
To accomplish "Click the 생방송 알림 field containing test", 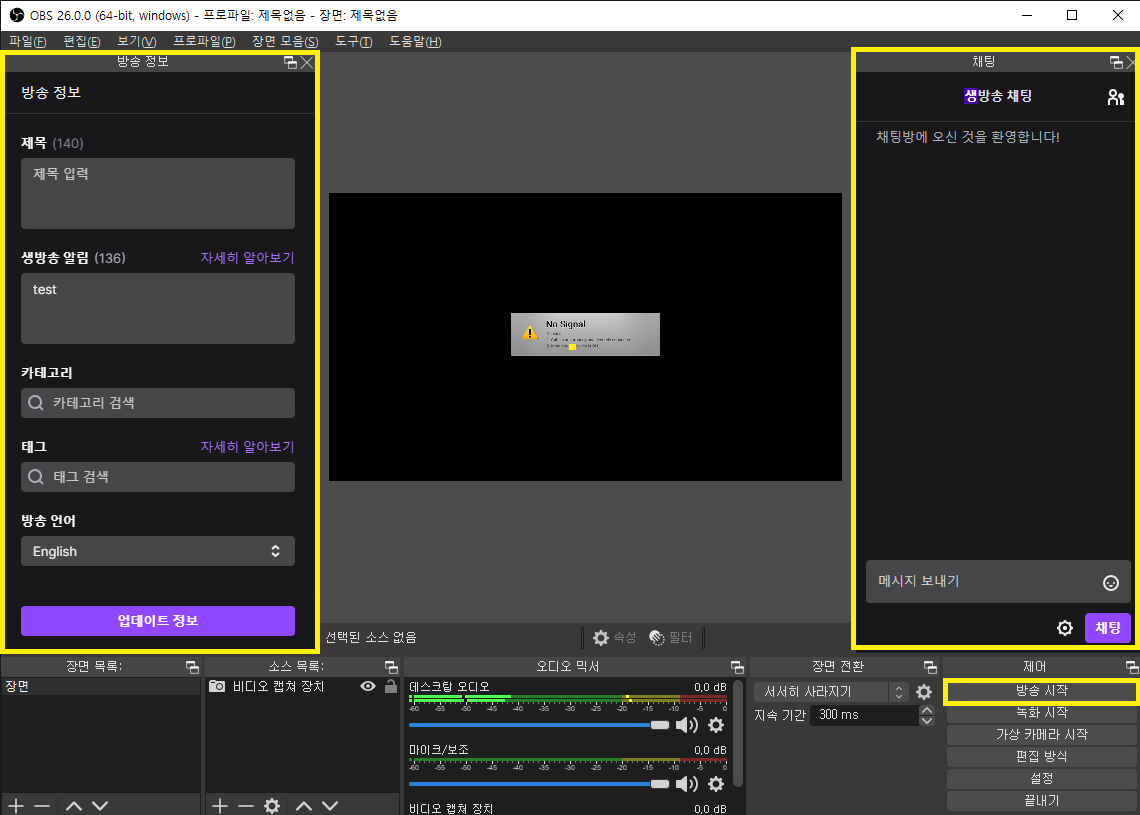I will [x=158, y=308].
